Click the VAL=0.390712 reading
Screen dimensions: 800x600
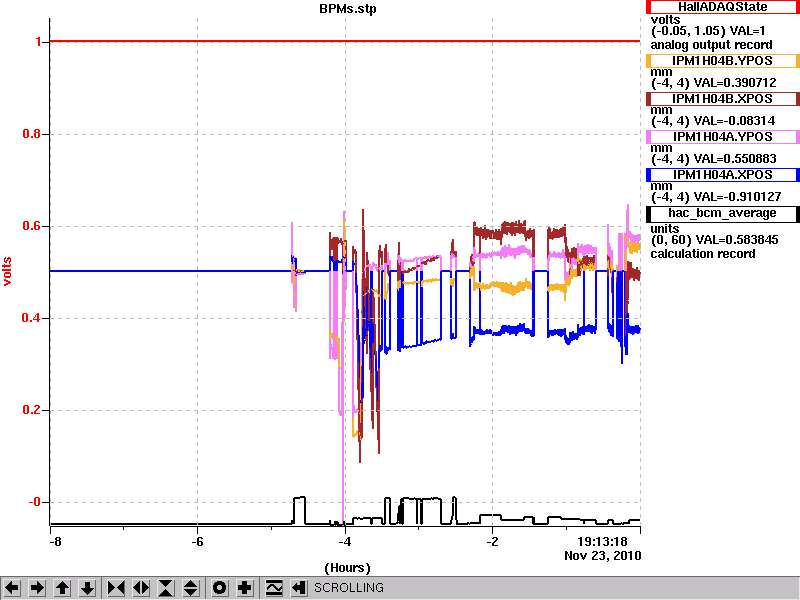pyautogui.click(x=734, y=83)
